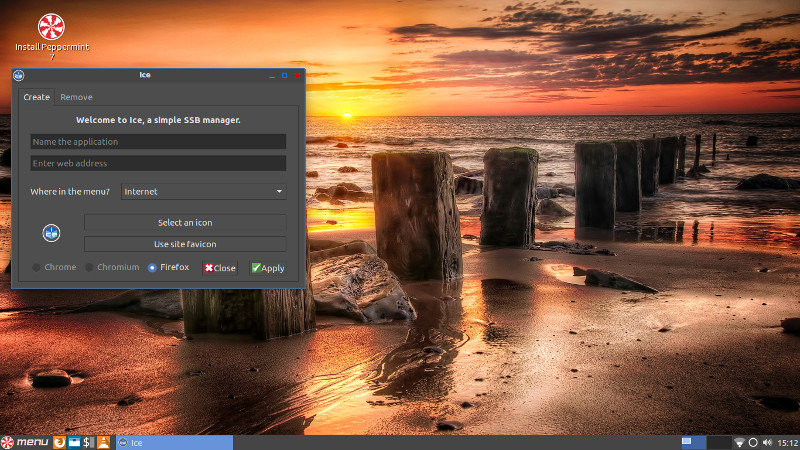This screenshot has width=800, height=450.
Task: Open the terminal launcher in the taskbar
Action: tap(89, 442)
